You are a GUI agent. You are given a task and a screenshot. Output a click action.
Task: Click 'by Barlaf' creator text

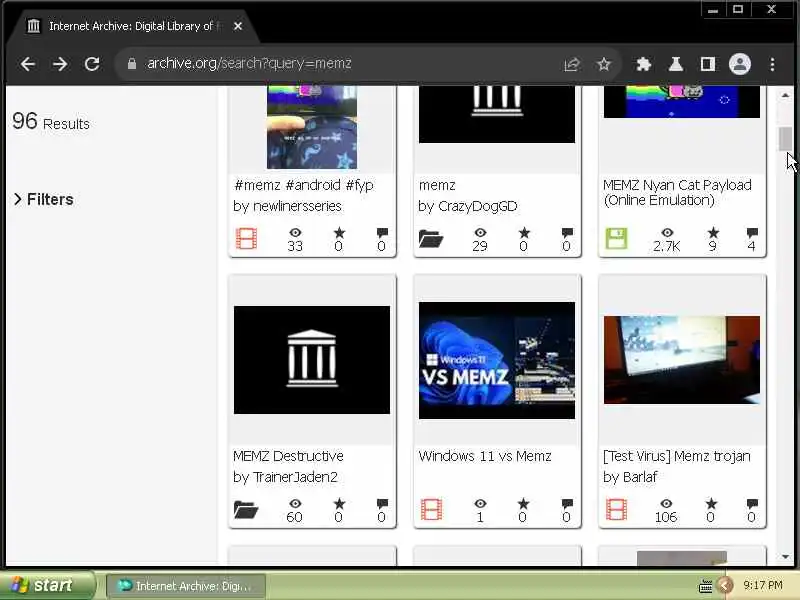click(630, 477)
